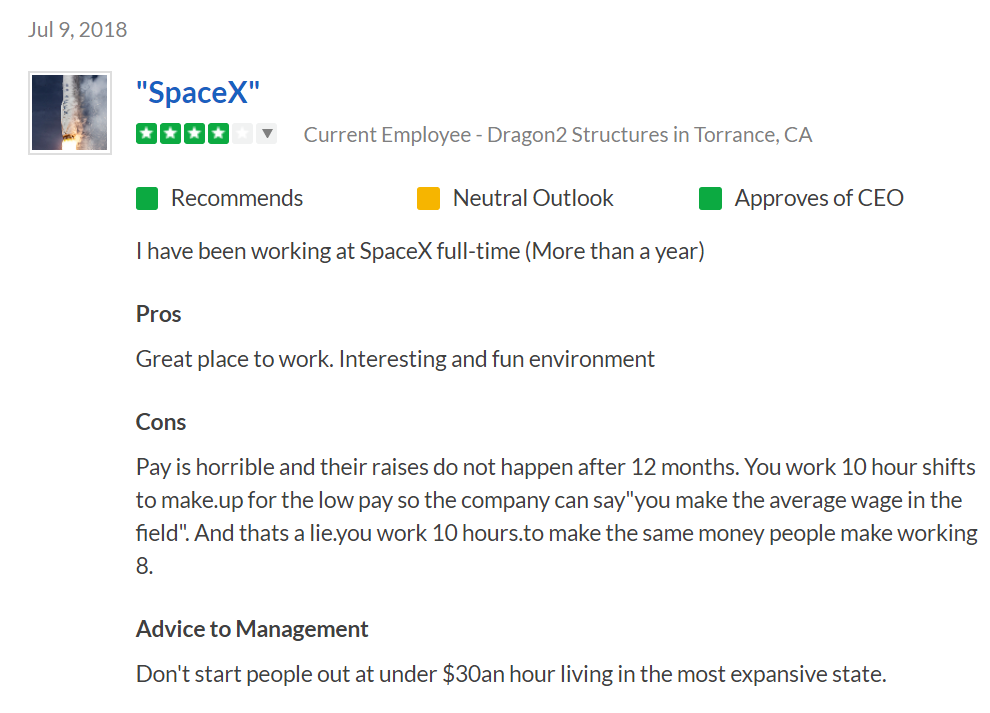Click the yellow Neutral Outlook indicator square
990x713 pixels.
click(x=429, y=198)
